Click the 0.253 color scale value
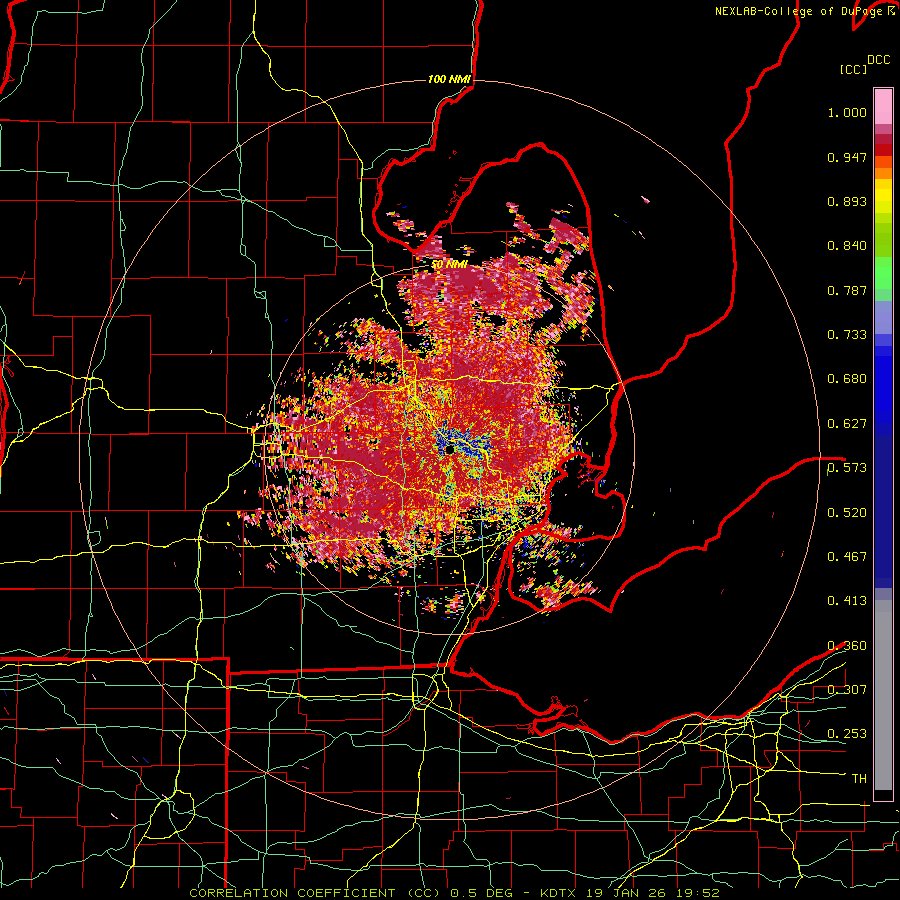The height and width of the screenshot is (900, 900). coord(847,734)
